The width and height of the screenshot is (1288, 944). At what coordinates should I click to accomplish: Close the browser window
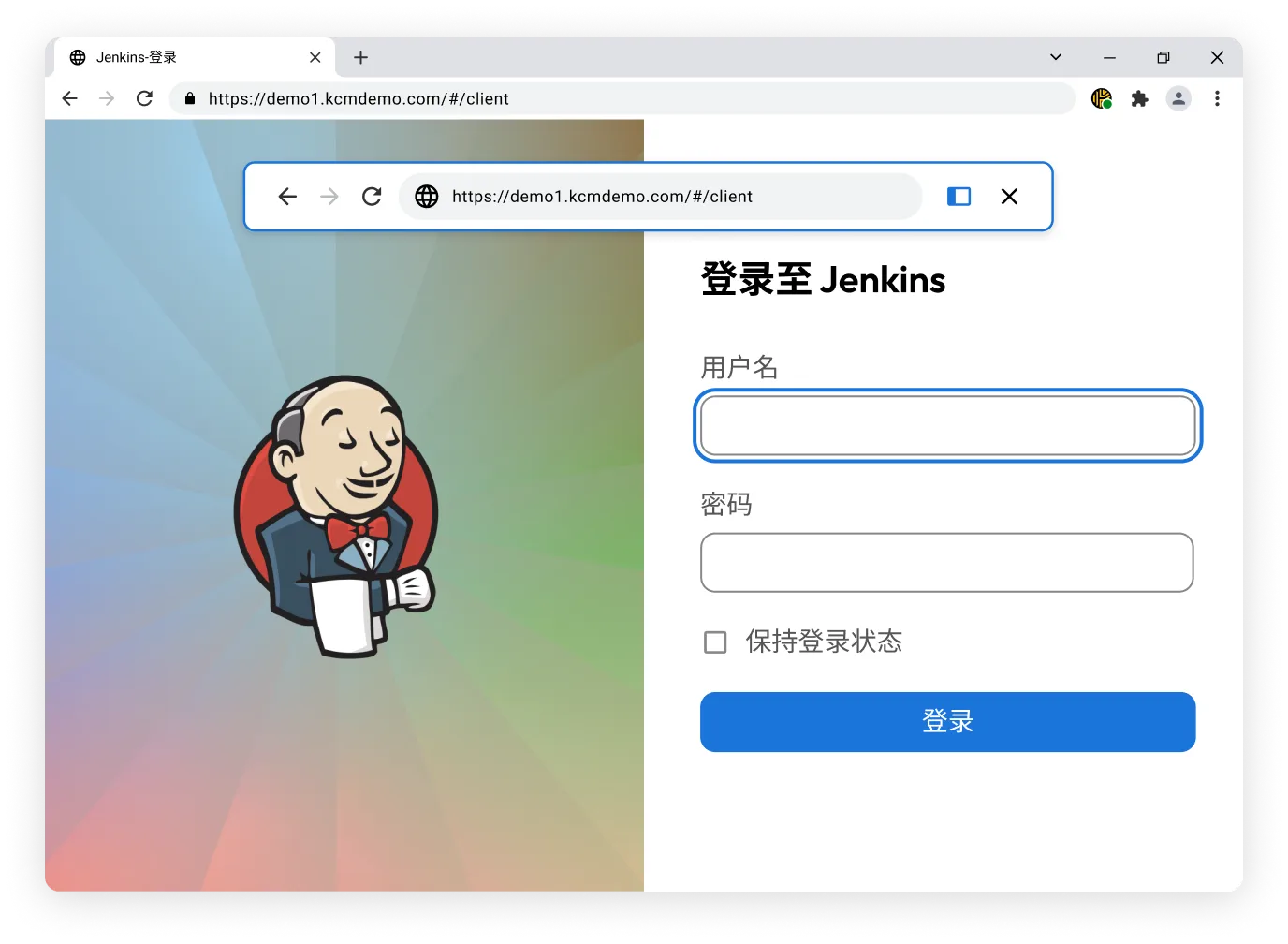point(1217,57)
